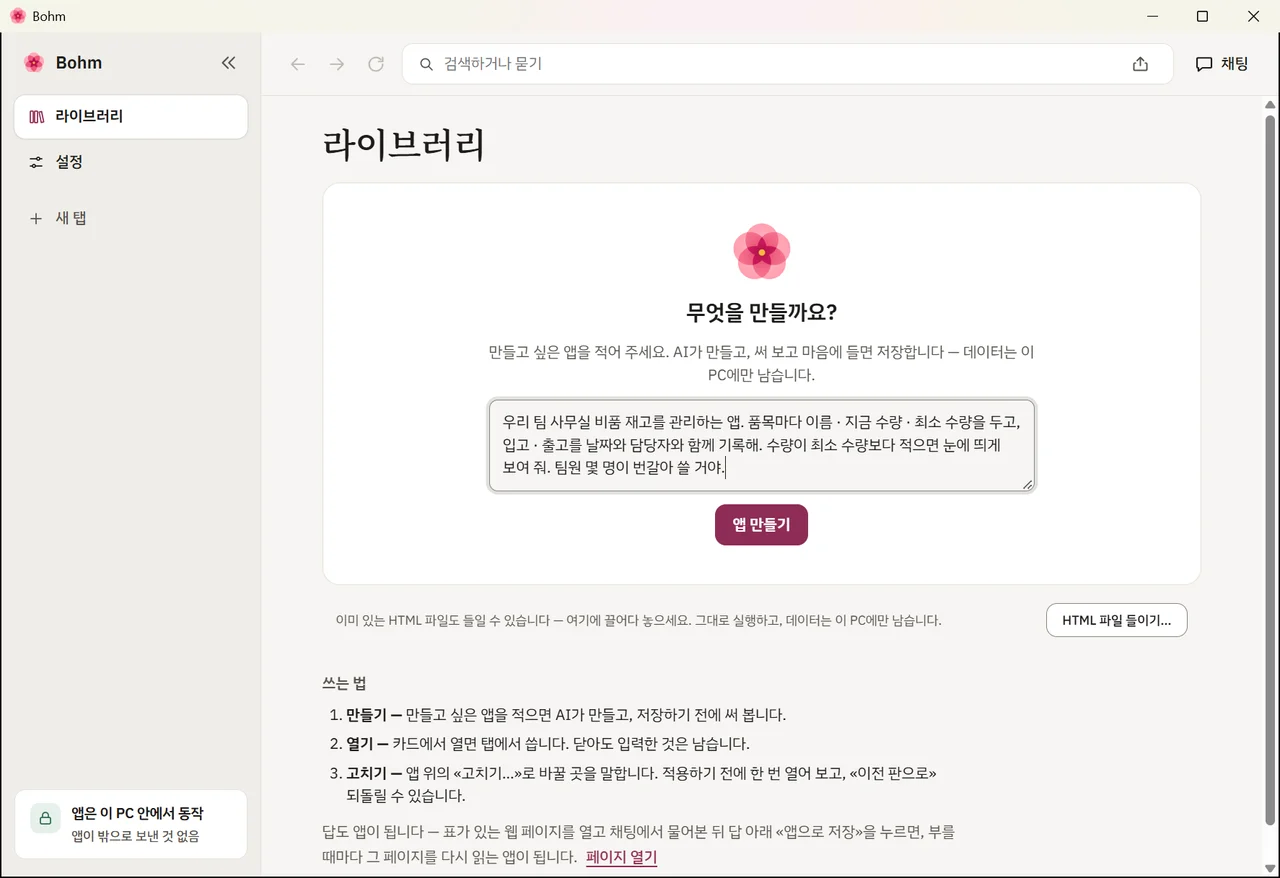
Task: Click the Bohm title bar app icon
Action: (17, 16)
